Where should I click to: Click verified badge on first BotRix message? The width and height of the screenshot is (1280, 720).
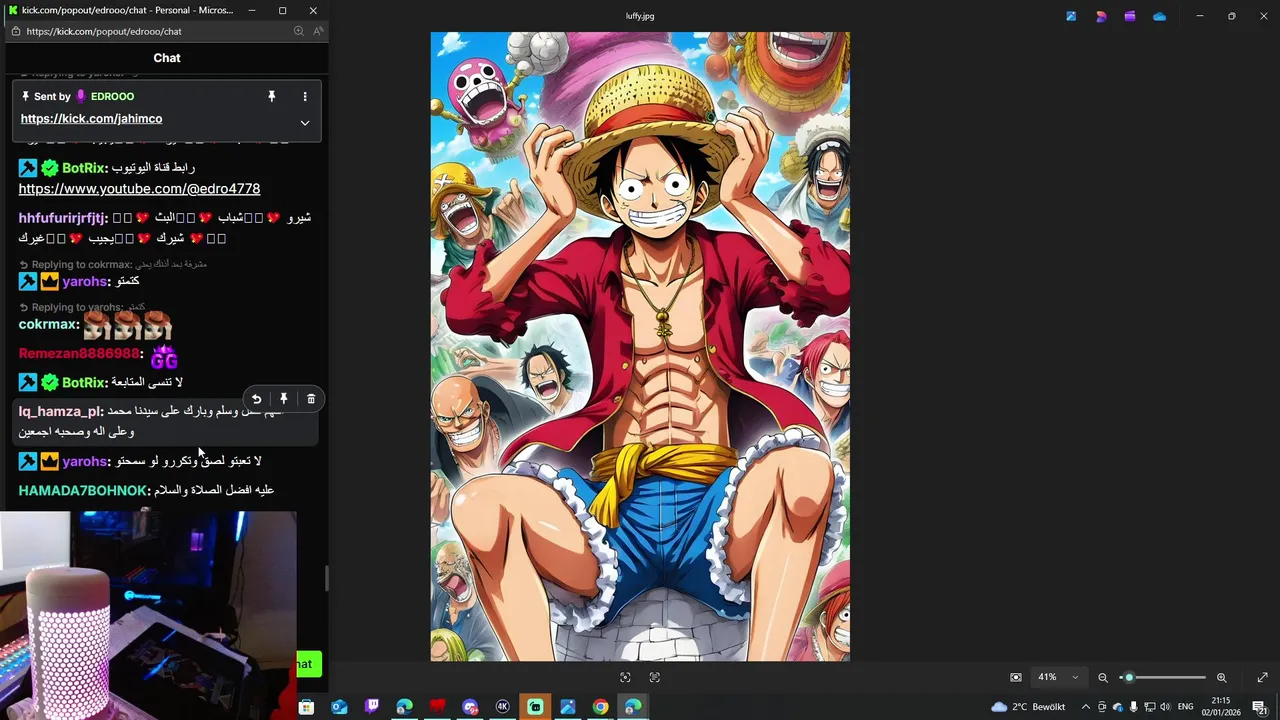pyautogui.click(x=50, y=168)
